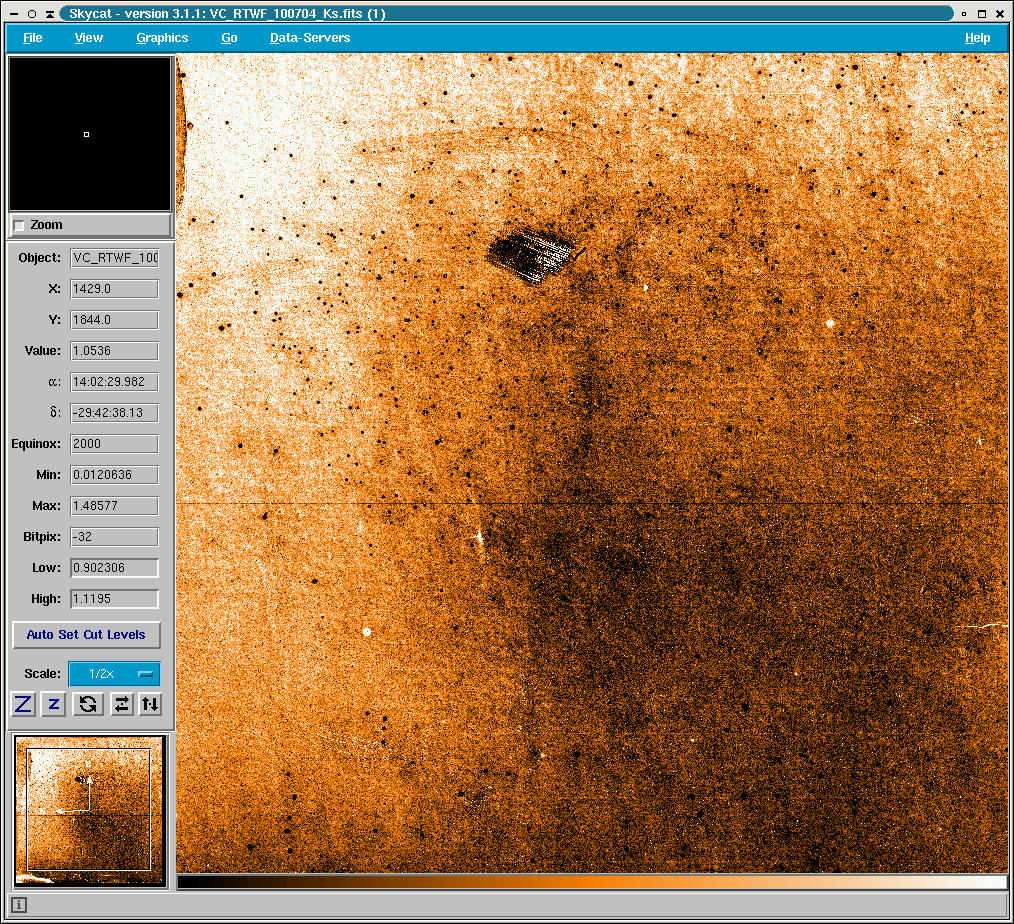Expand the Graphics menu
Image resolution: width=1014 pixels, height=924 pixels.
tap(162, 38)
